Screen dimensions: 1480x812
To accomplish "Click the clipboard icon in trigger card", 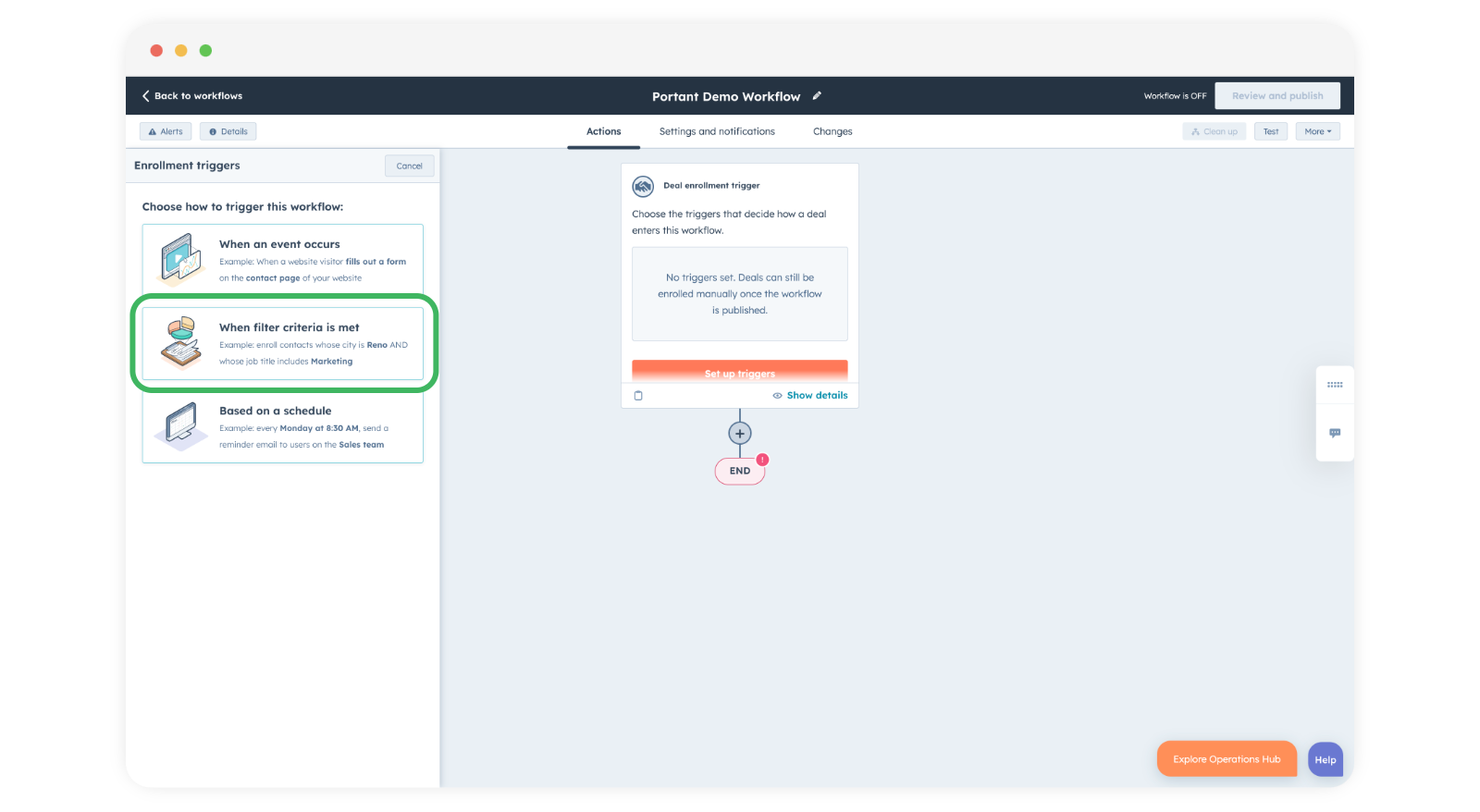I will pyautogui.click(x=638, y=396).
